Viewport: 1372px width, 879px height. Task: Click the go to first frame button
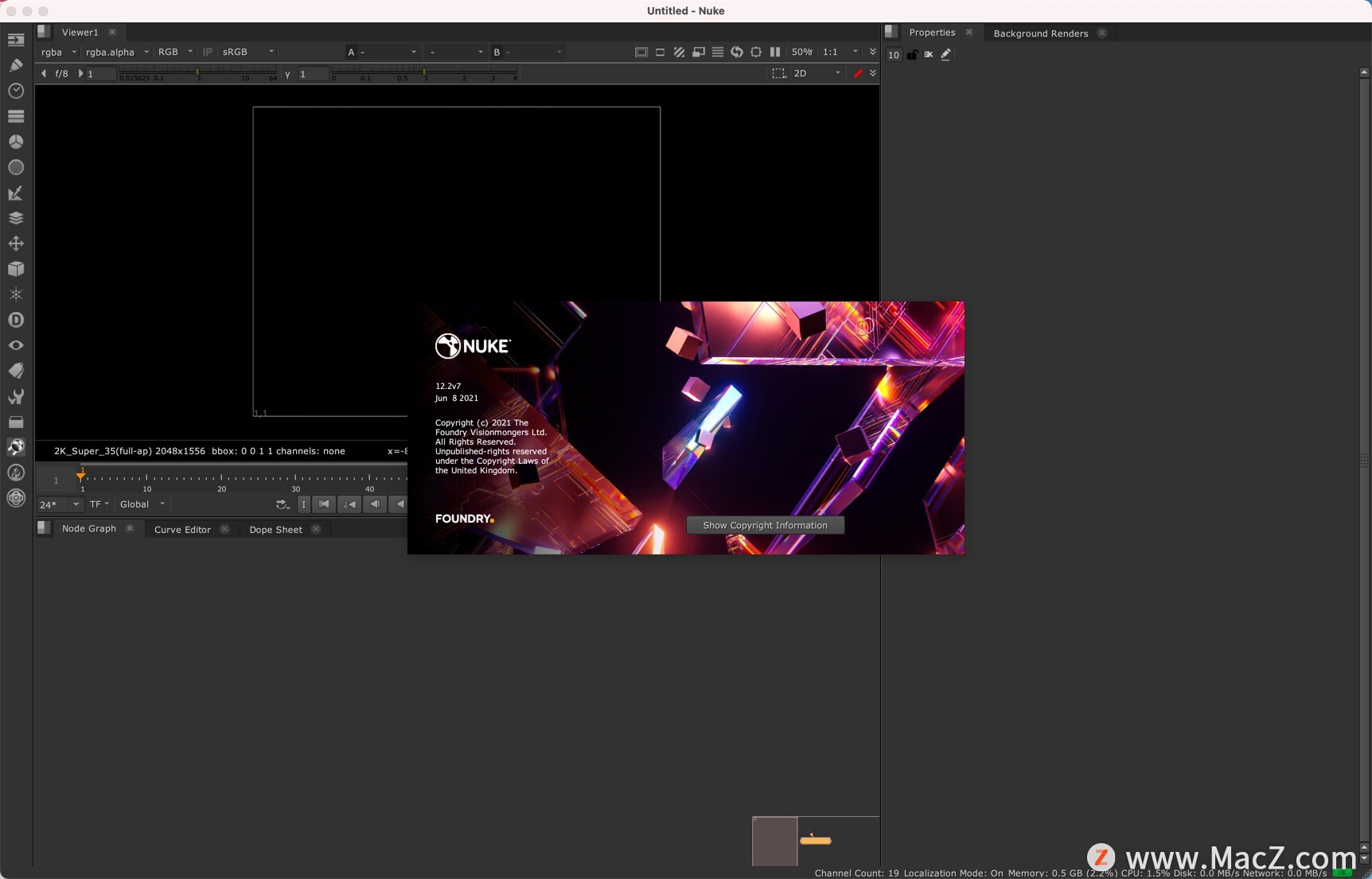pos(324,504)
